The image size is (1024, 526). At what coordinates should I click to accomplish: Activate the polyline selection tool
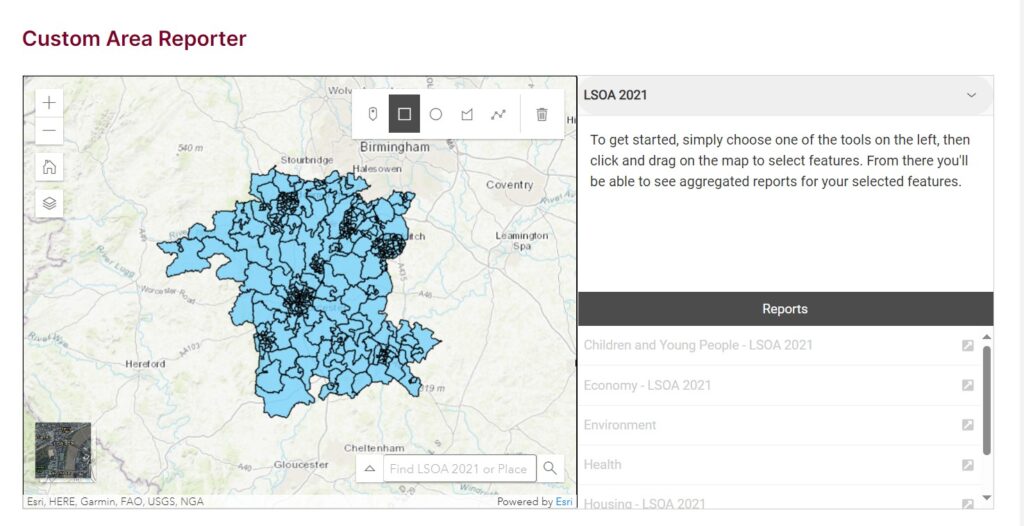click(x=498, y=114)
